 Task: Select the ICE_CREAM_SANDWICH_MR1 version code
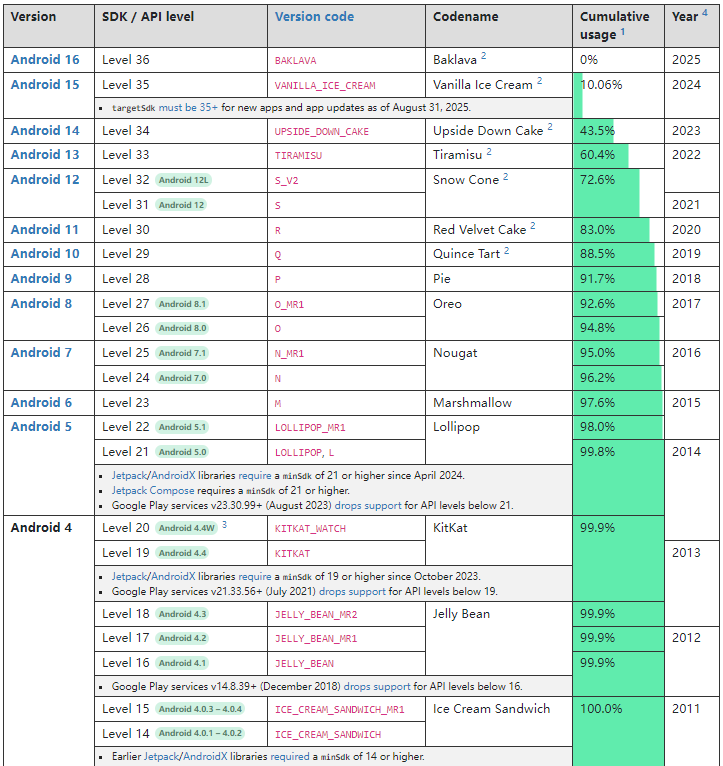[x=340, y=710]
